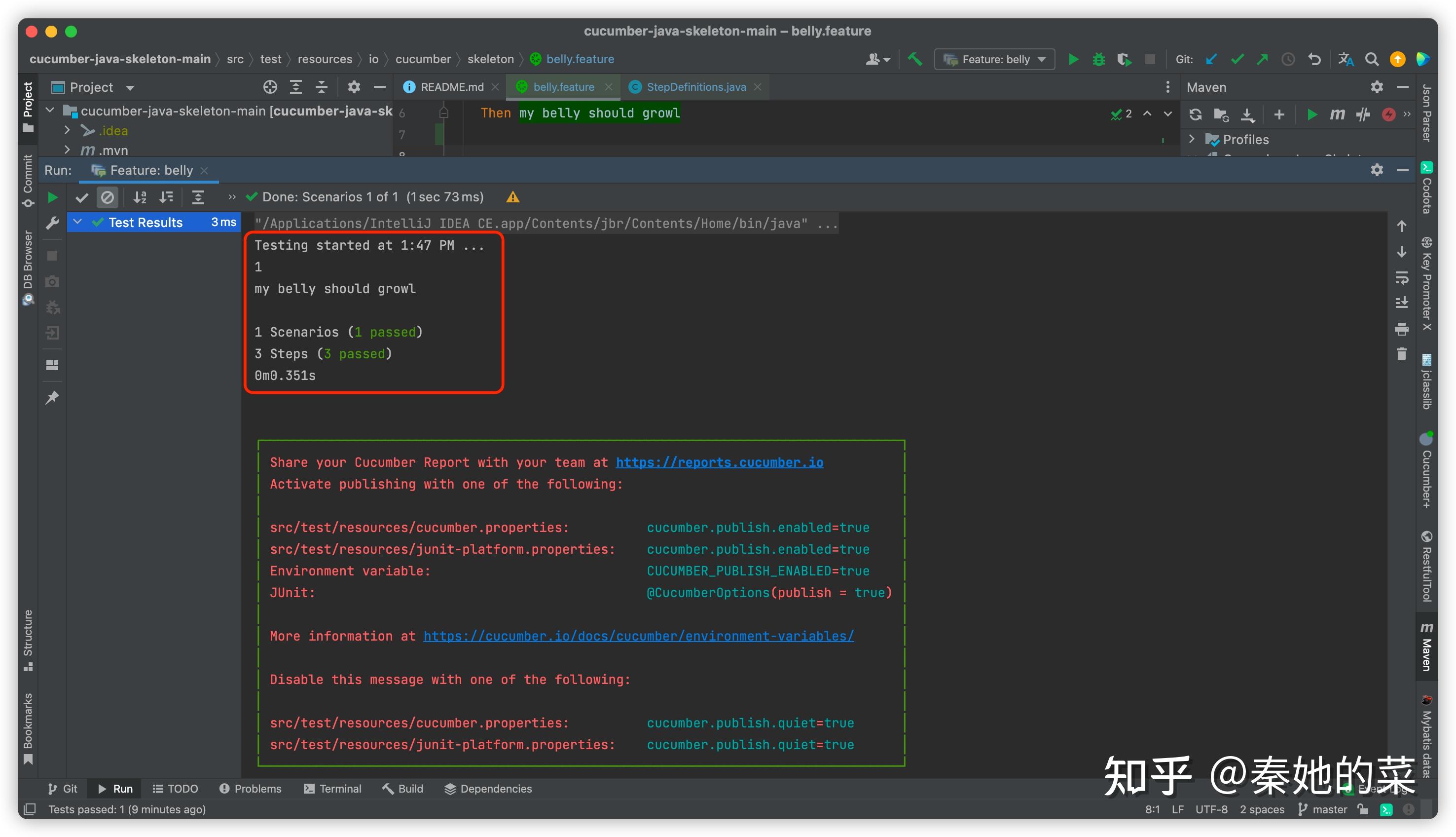Click the Debug bug icon in toolbar
Viewport: 1456px width, 837px height.
click(1098, 59)
